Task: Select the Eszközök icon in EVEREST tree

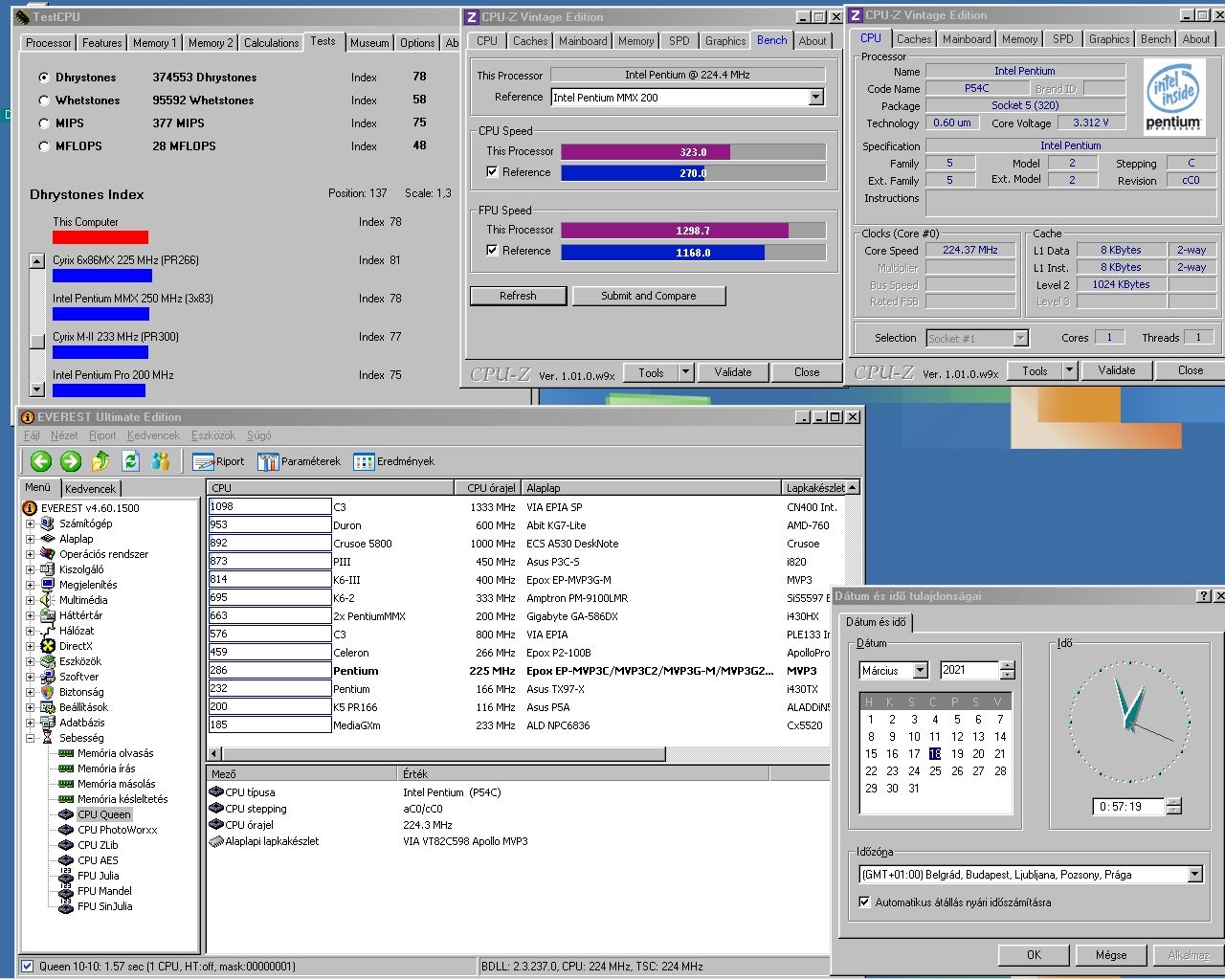Action: (48, 661)
